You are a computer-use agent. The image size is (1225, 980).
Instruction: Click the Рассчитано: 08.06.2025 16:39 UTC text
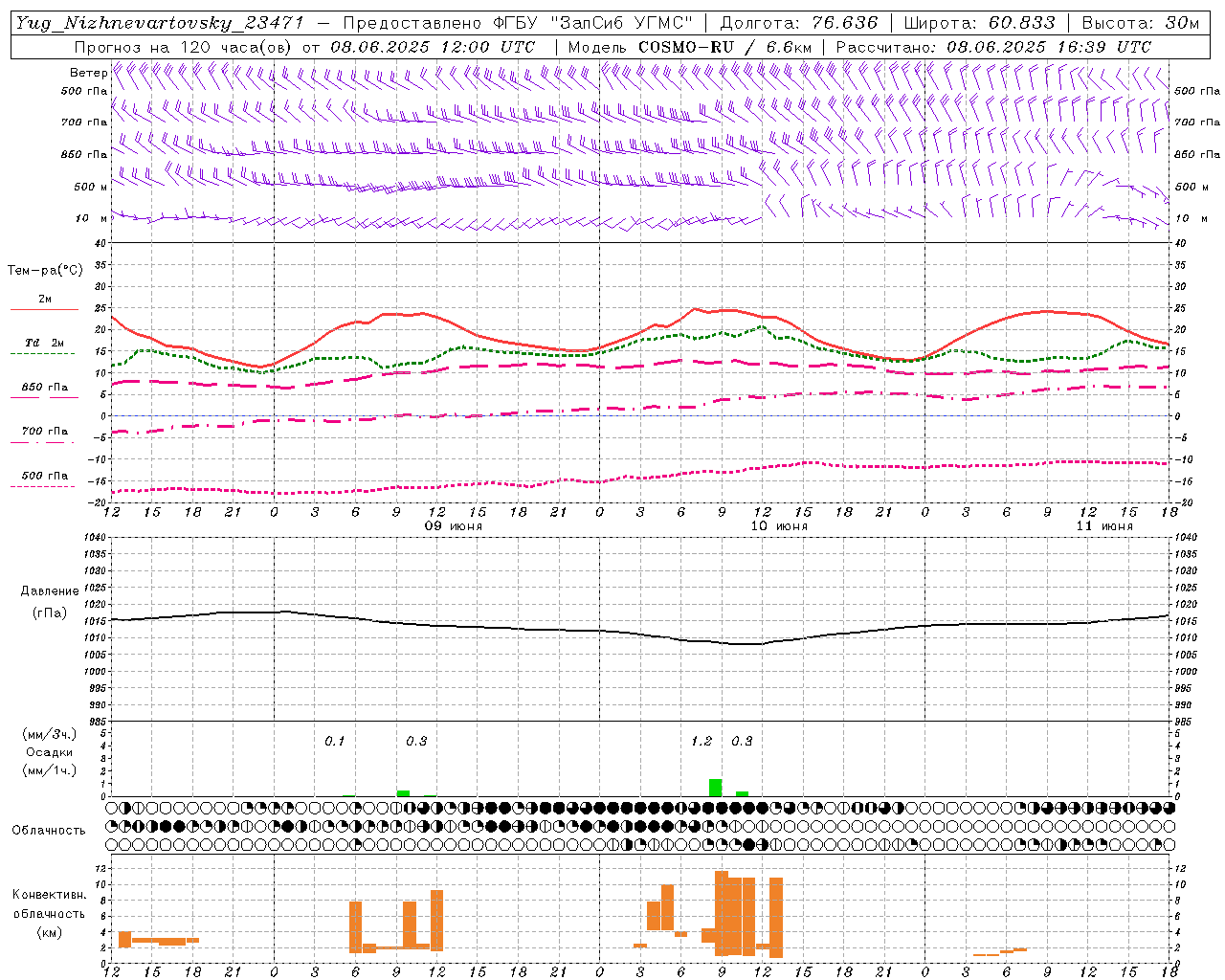click(993, 47)
